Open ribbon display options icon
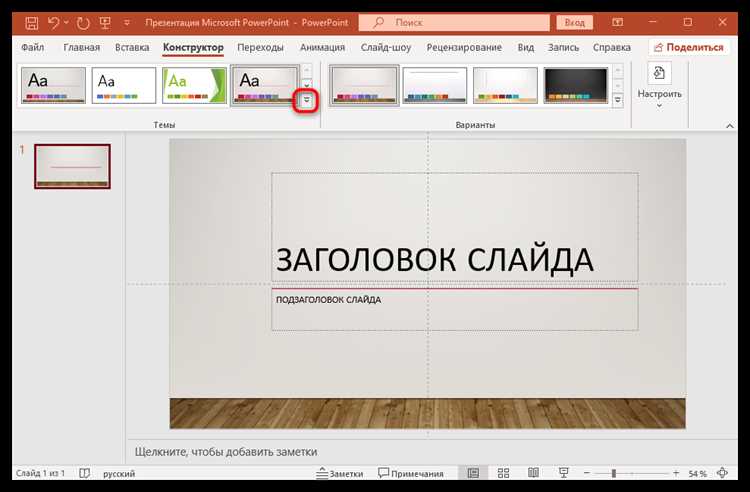 point(618,22)
